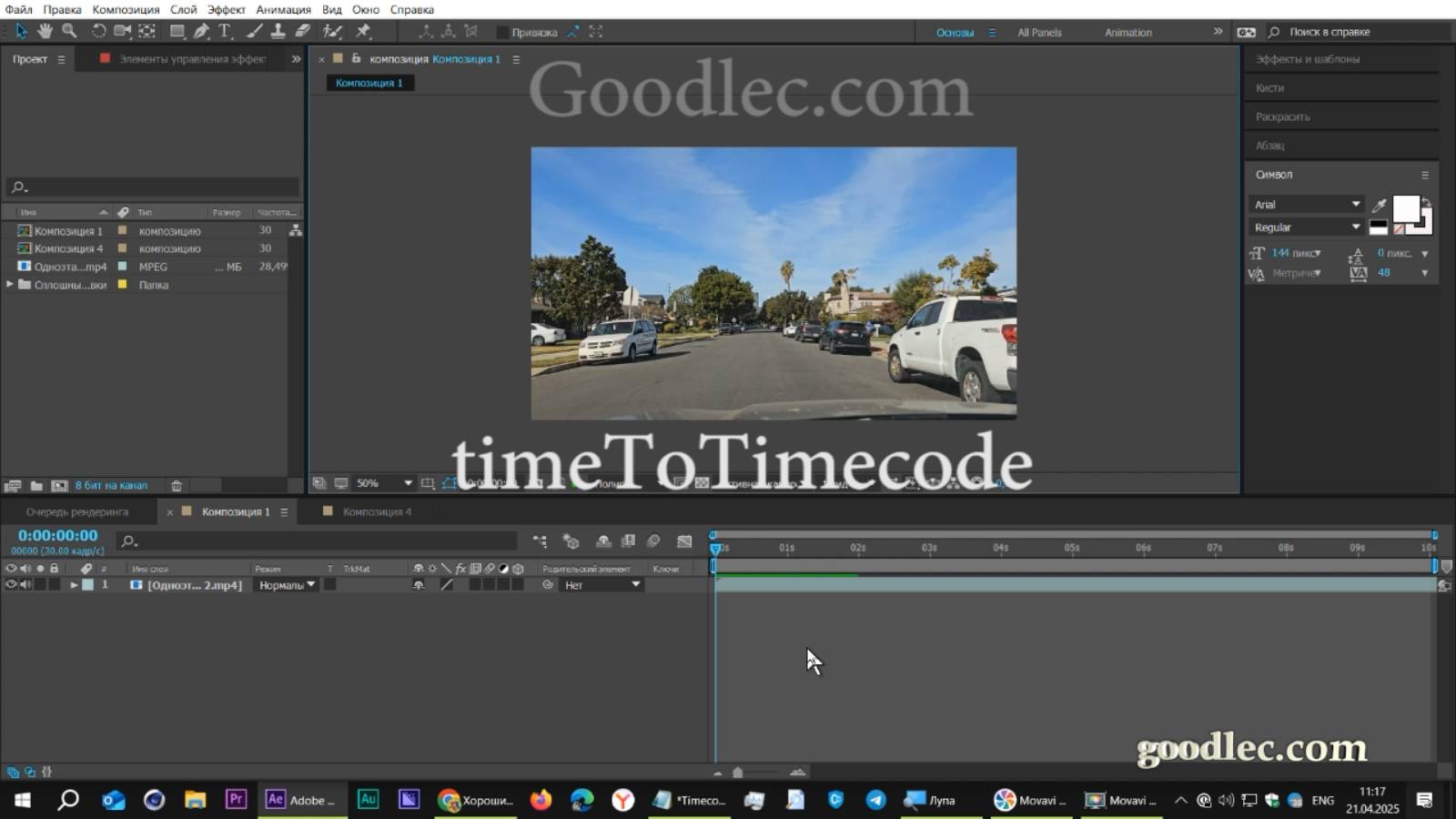Activate the Type tool
1456x819 pixels.
[224, 31]
